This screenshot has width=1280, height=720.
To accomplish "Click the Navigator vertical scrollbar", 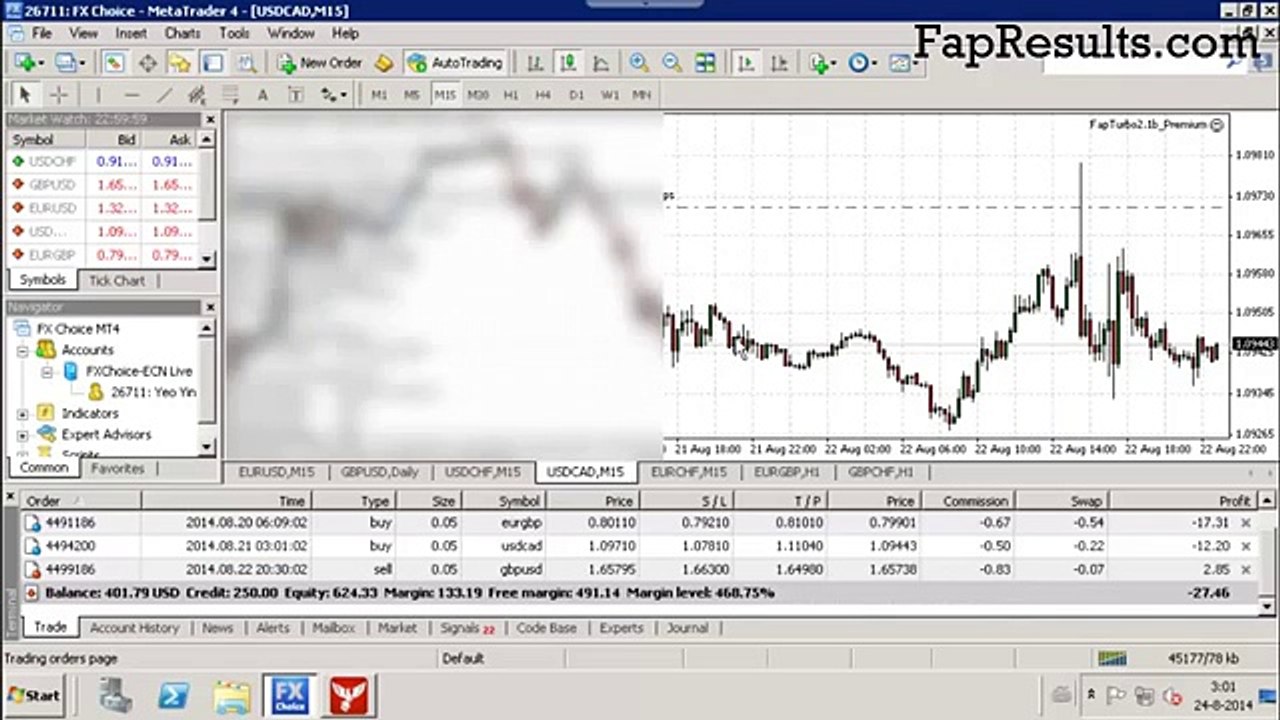I will click(208, 387).
